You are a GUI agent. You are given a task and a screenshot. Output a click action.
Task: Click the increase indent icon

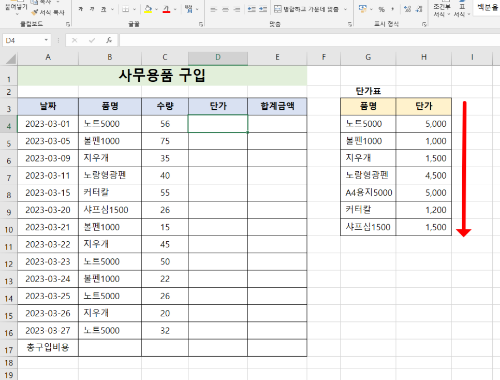(263, 10)
